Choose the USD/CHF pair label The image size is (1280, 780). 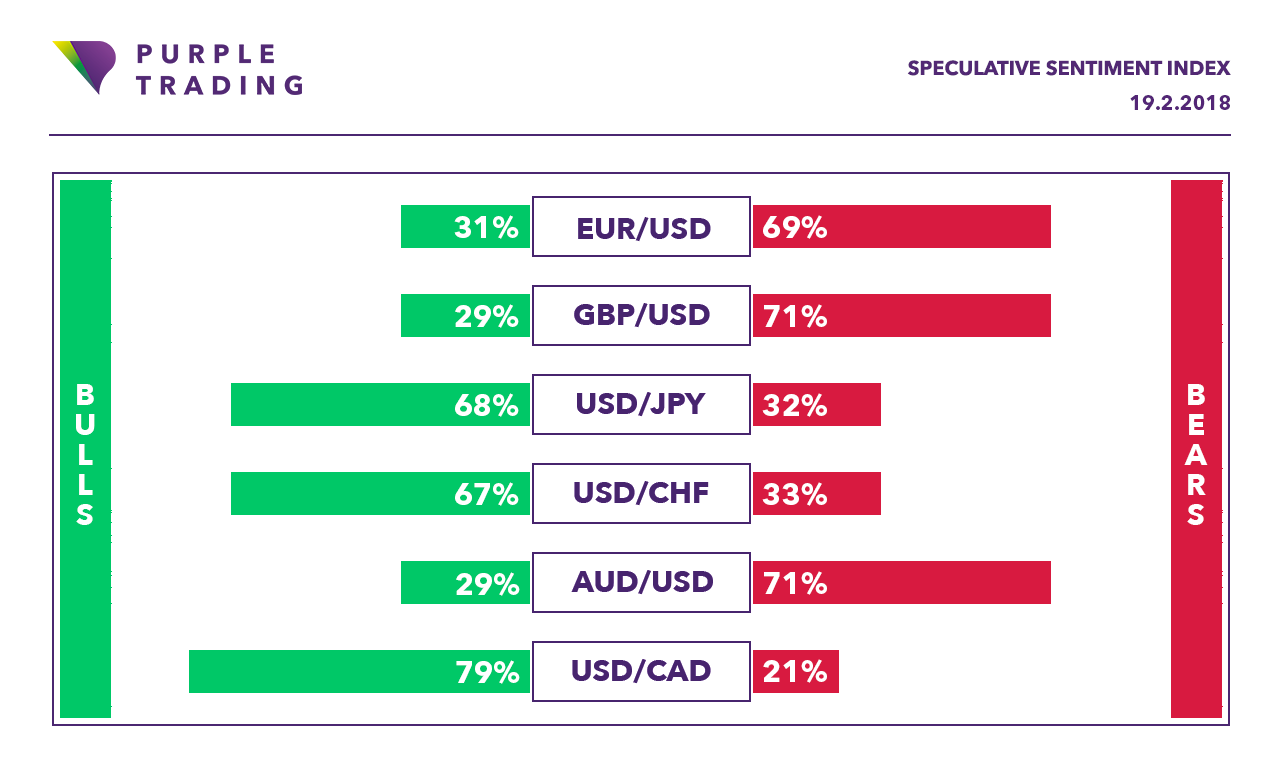pyautogui.click(x=641, y=494)
